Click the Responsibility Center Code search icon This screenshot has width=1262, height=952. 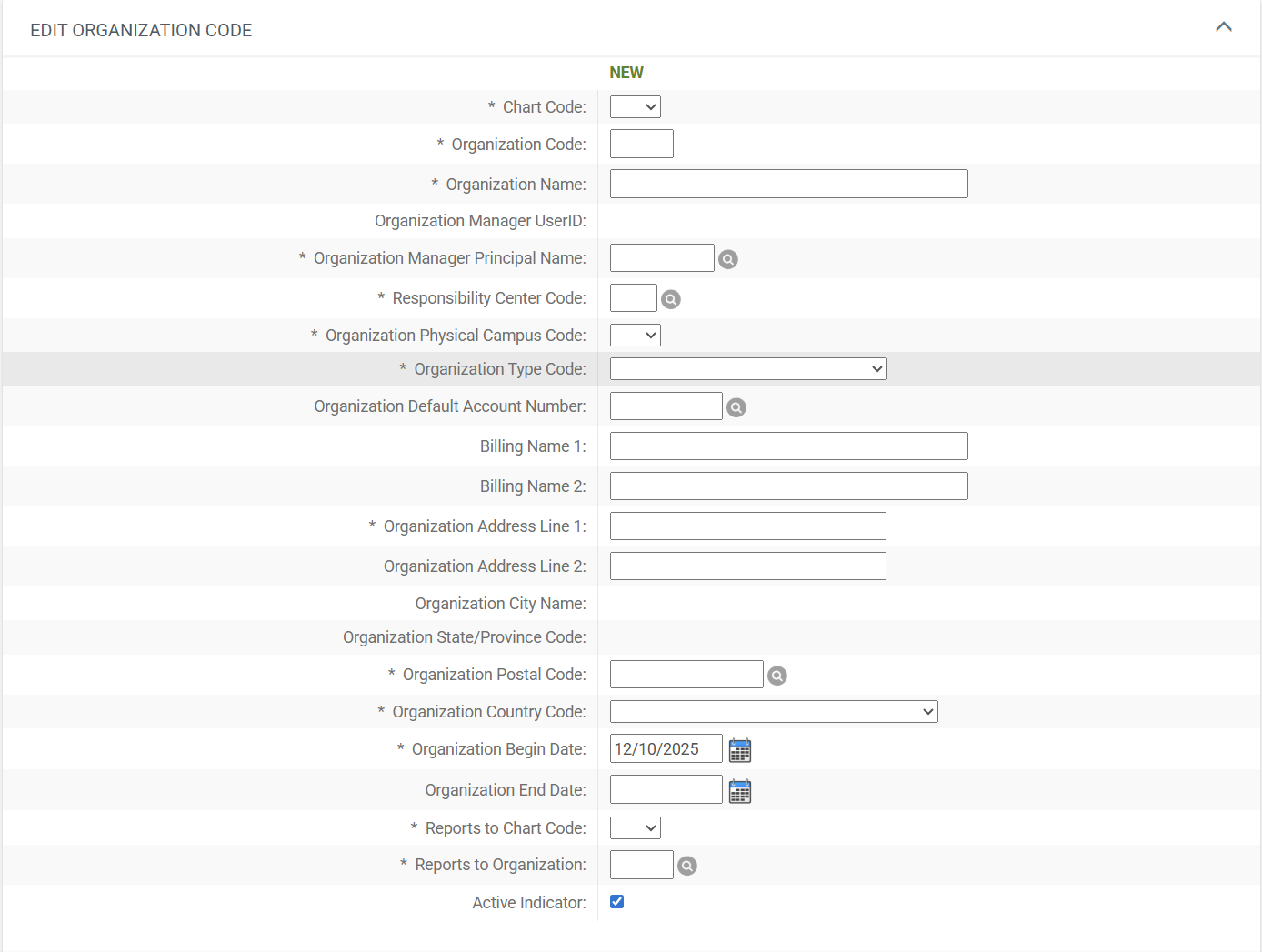point(671,299)
